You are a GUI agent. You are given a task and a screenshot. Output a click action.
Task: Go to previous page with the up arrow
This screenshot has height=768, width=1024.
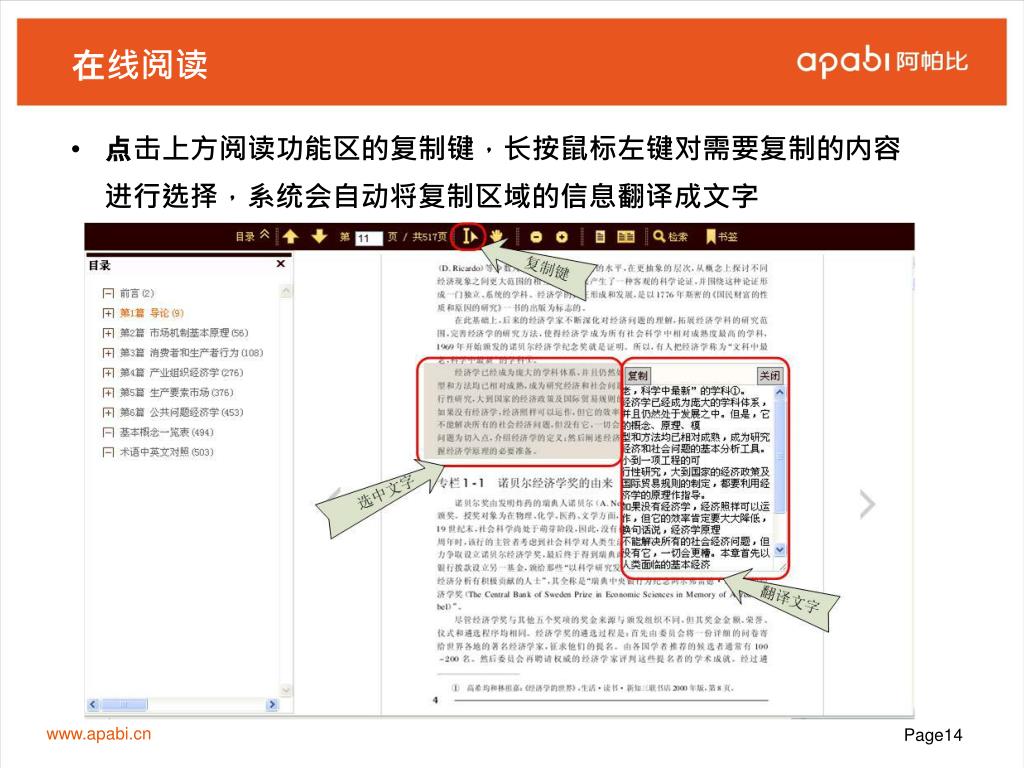click(291, 236)
